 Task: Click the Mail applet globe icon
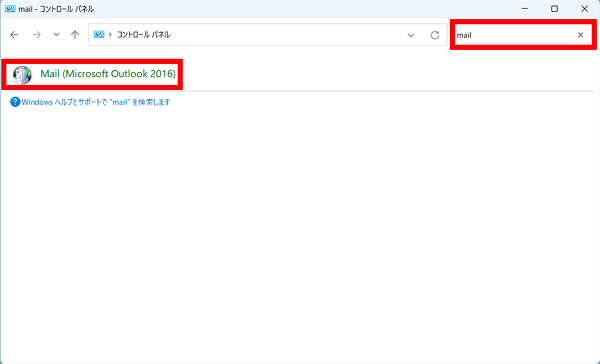[22, 75]
